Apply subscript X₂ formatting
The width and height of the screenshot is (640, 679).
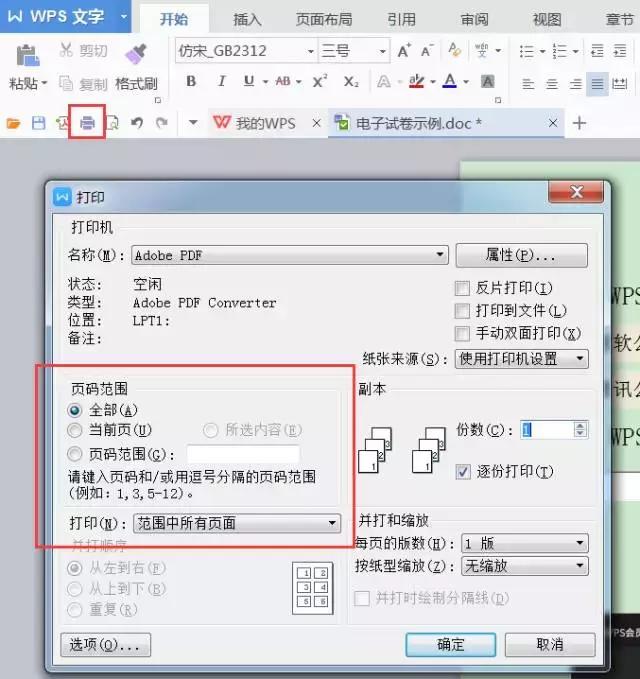[x=351, y=81]
